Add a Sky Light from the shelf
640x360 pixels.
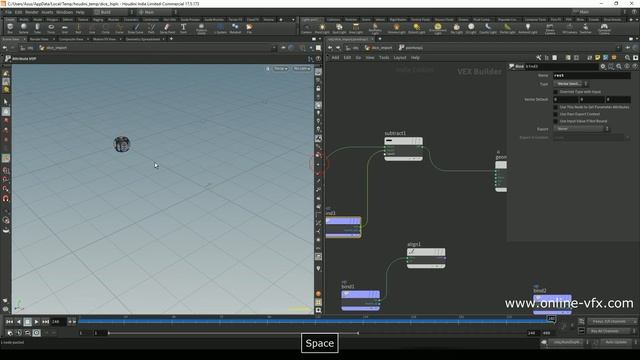[456, 28]
